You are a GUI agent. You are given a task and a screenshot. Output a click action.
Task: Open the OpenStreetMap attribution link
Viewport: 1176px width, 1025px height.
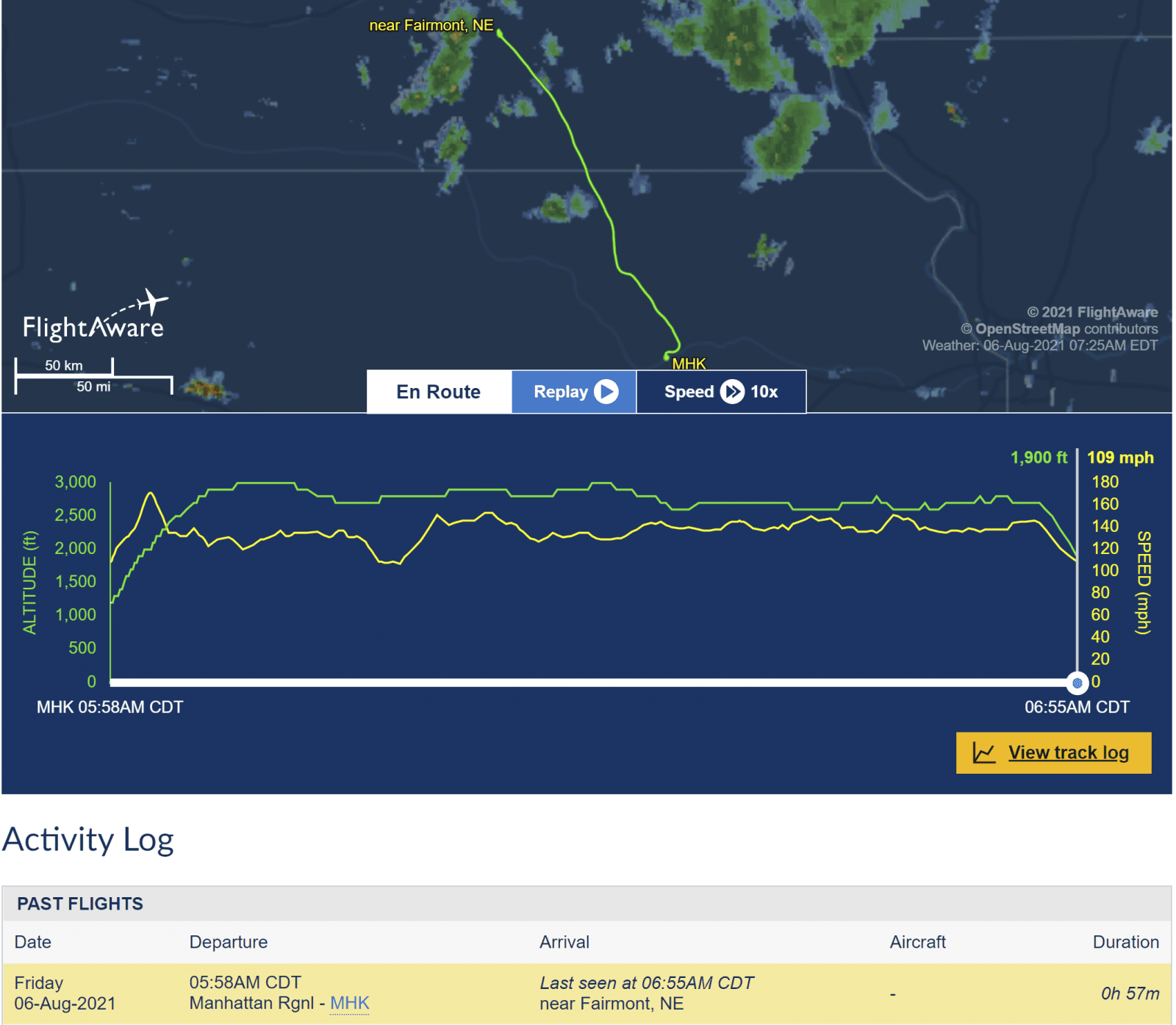tap(1028, 328)
